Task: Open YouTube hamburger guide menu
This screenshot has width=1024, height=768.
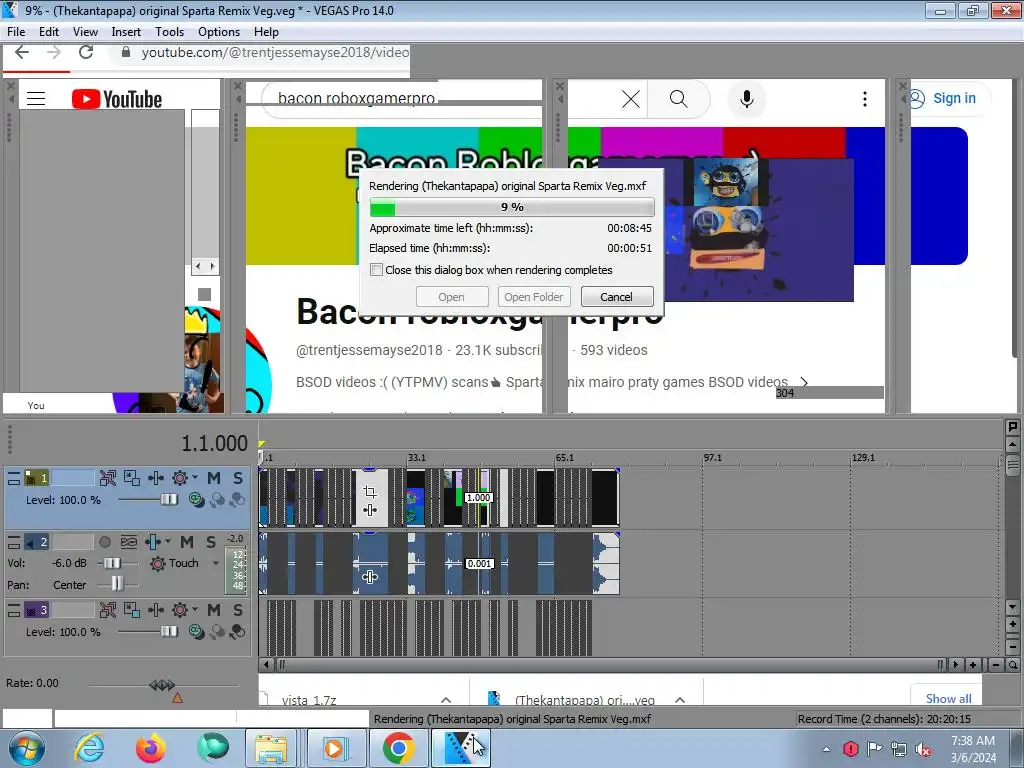Action: 36,99
